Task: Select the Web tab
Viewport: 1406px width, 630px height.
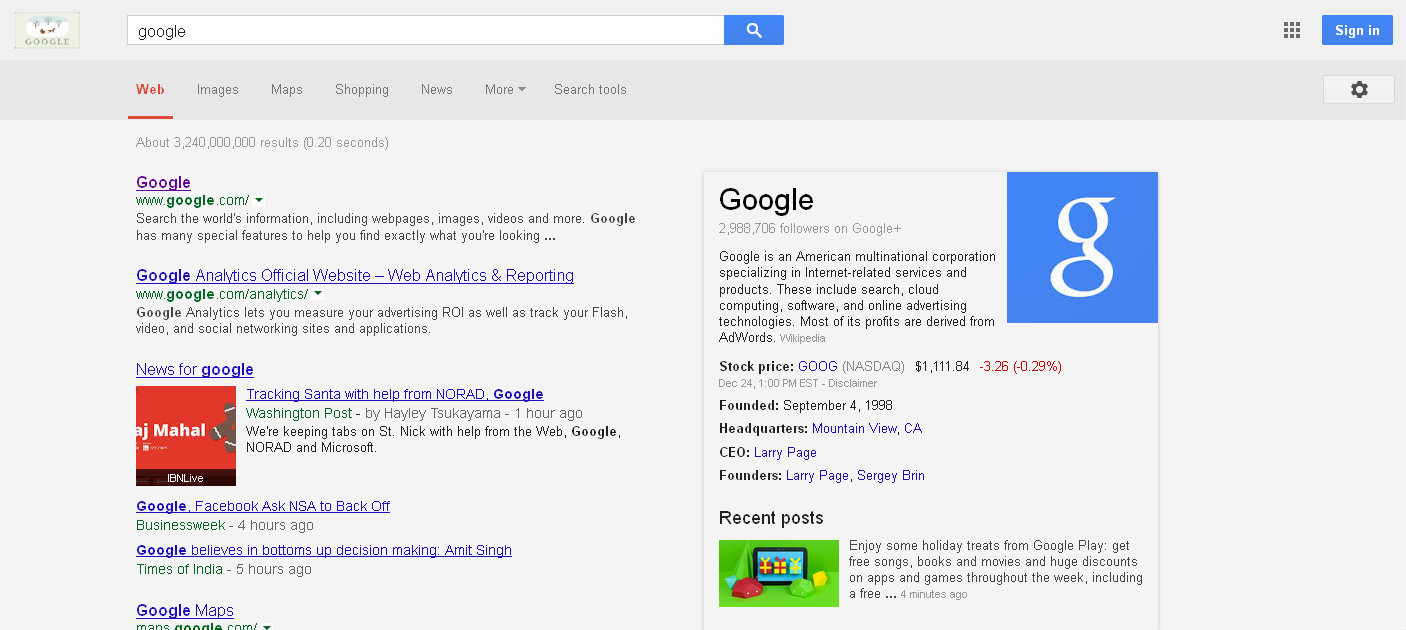Action: (x=150, y=89)
